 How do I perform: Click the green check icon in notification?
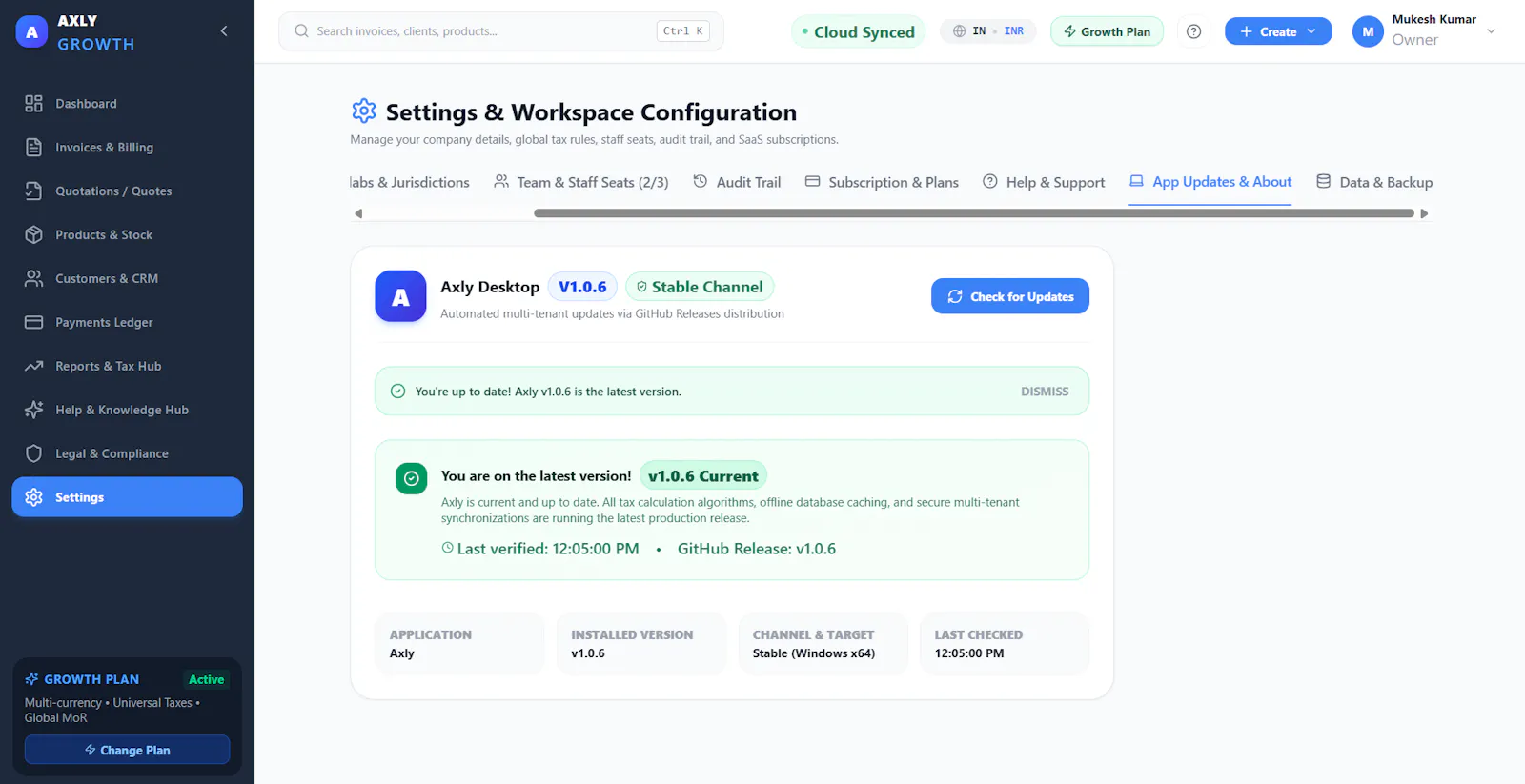[x=398, y=392]
